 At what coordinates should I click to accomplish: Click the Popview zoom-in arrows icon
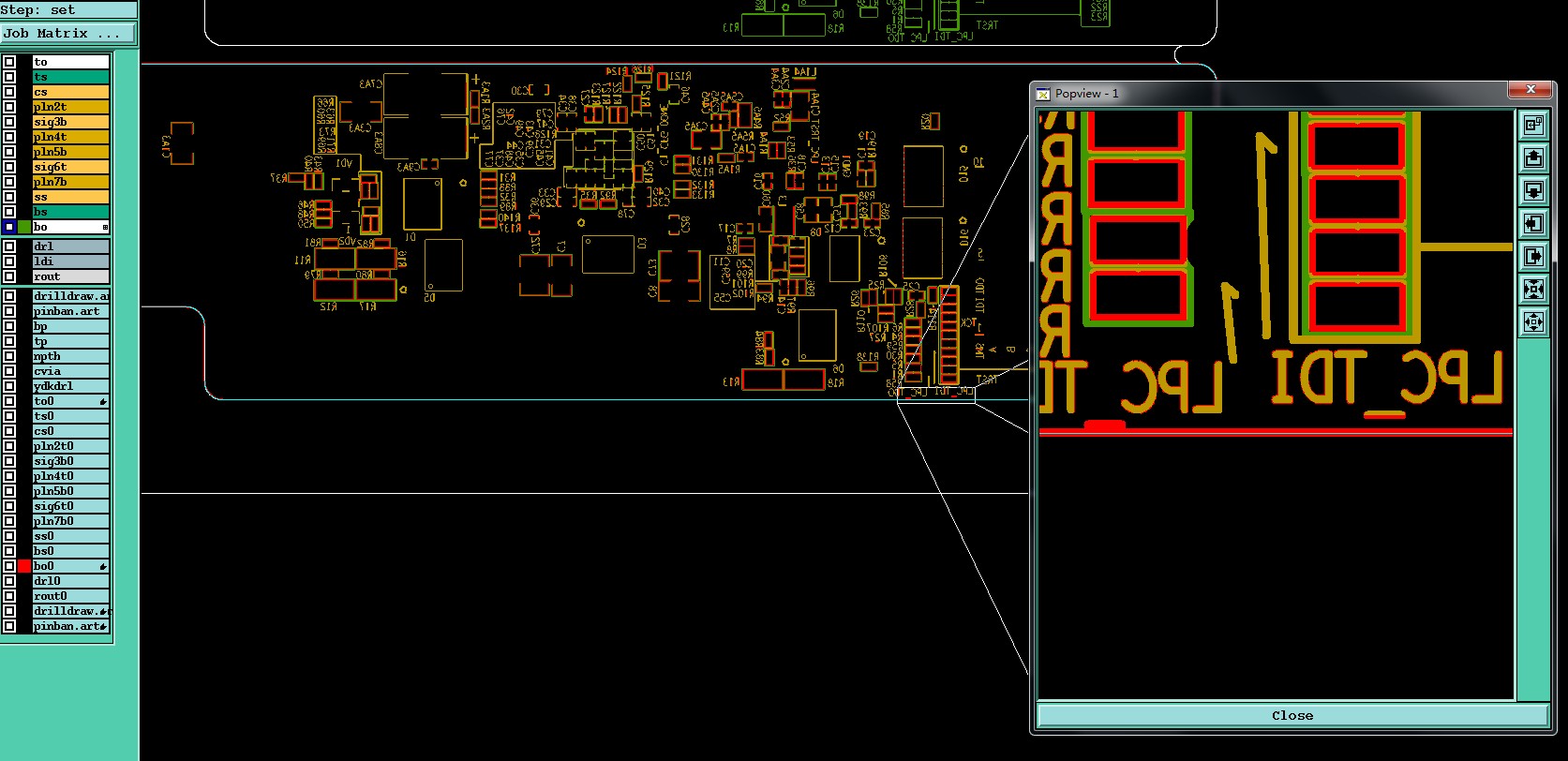tap(1533, 289)
